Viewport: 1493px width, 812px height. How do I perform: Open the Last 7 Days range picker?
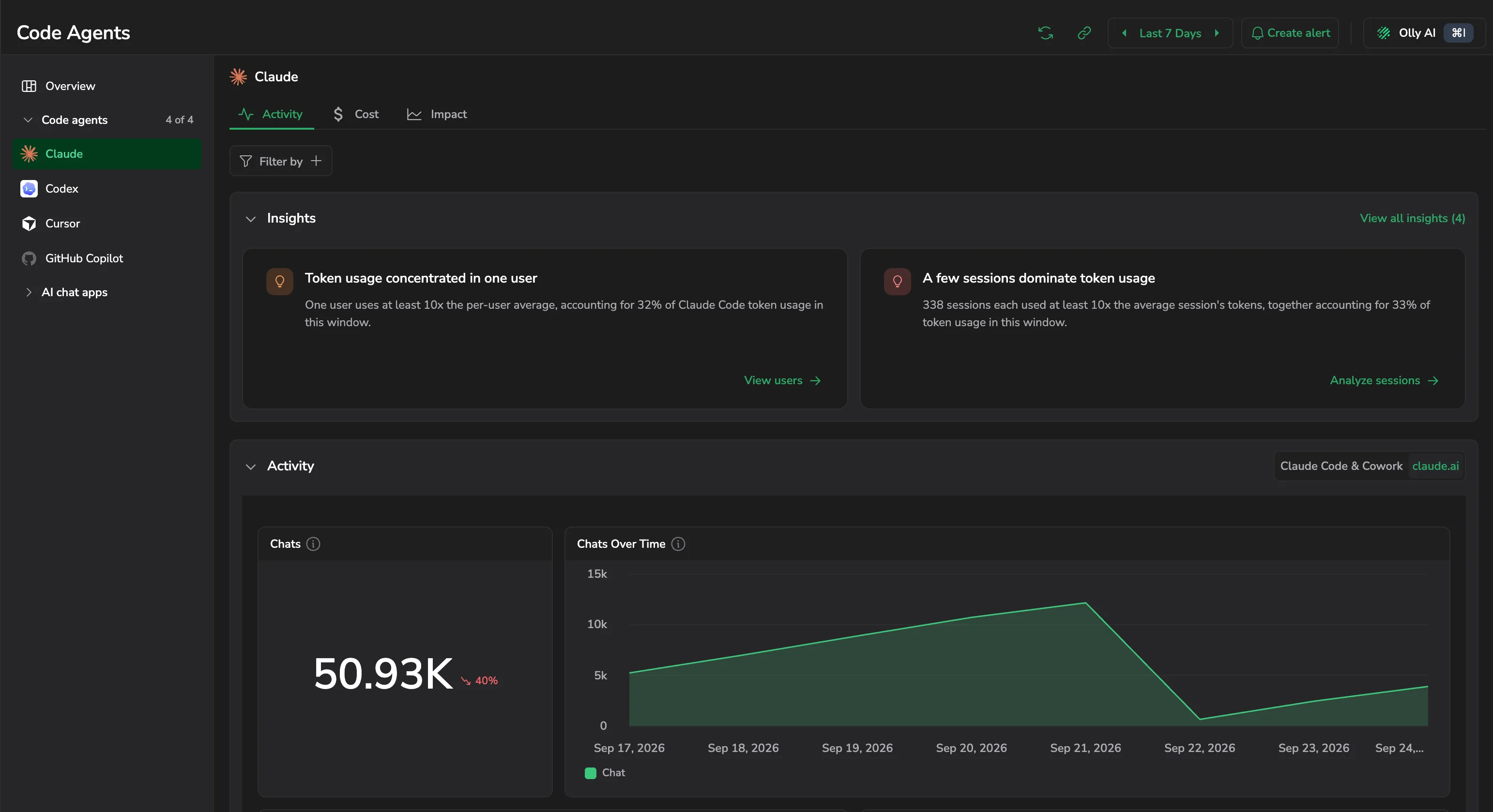click(x=1170, y=33)
